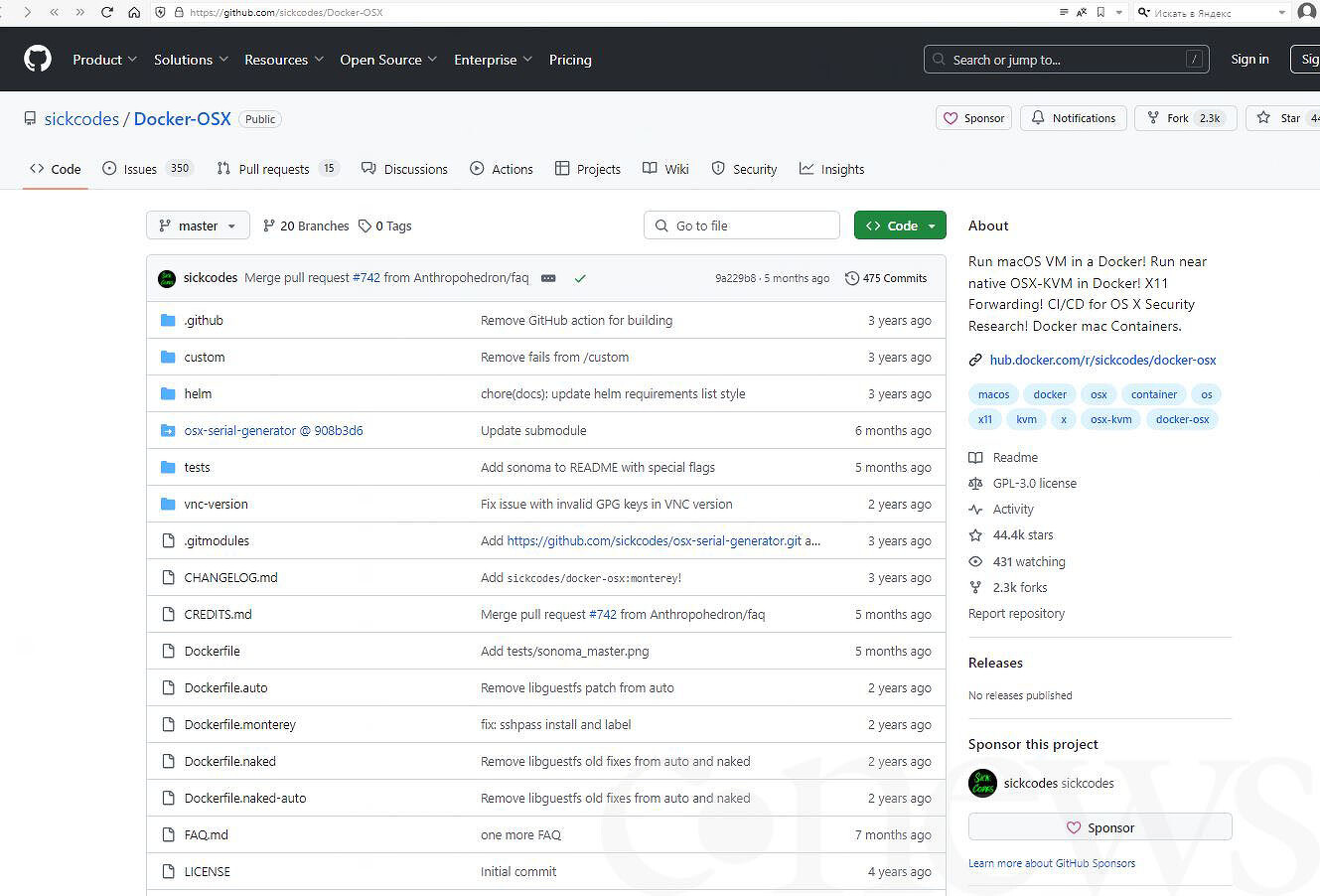This screenshot has width=1320, height=896.
Task: Click the Pricing link
Action: click(570, 60)
